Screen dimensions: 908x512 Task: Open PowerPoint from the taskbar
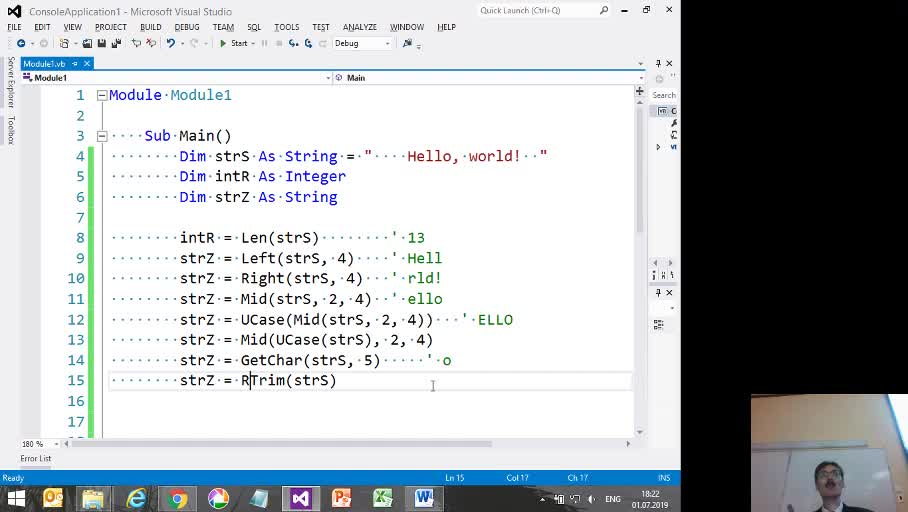tap(342, 499)
